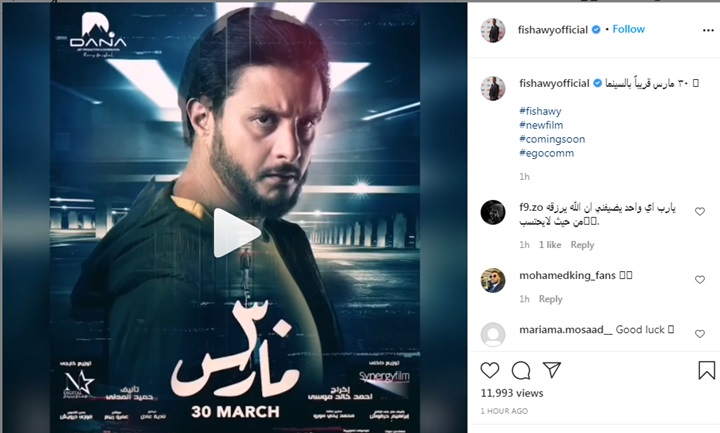Open the #egocomm hashtag
The height and width of the screenshot is (433, 720).
(x=546, y=153)
